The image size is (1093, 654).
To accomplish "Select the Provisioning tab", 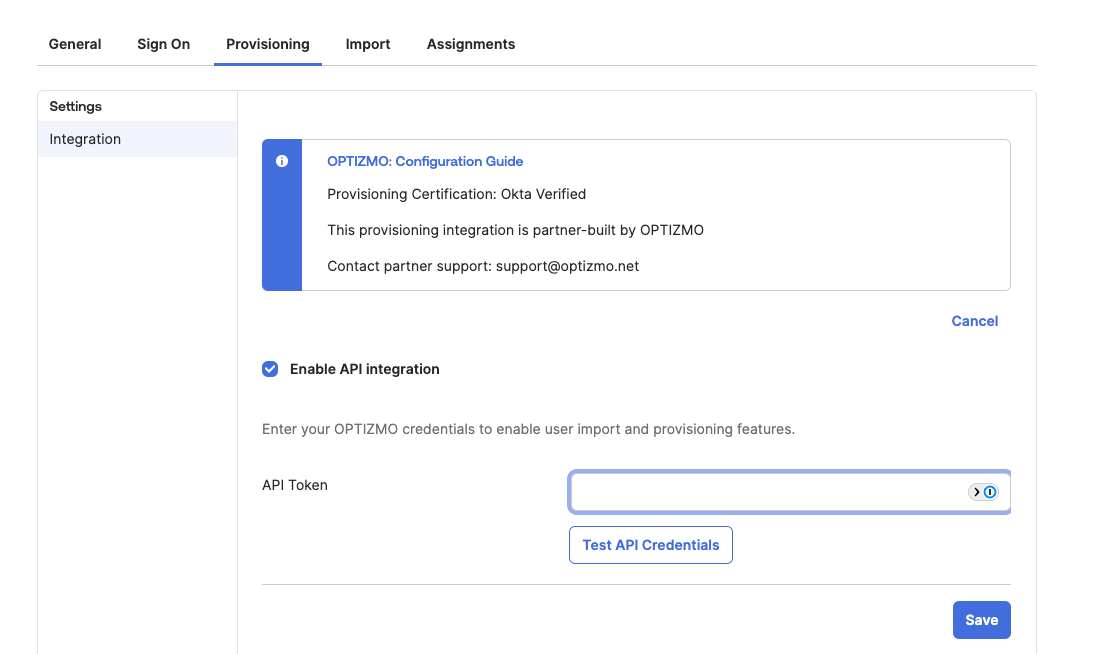I will 268,44.
